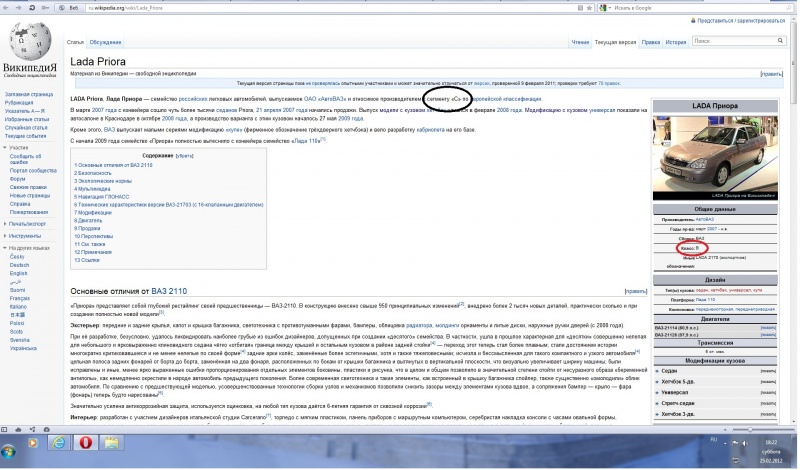Open the Windows Start orb
Screen dimensions: 800x470
[x=8, y=451]
